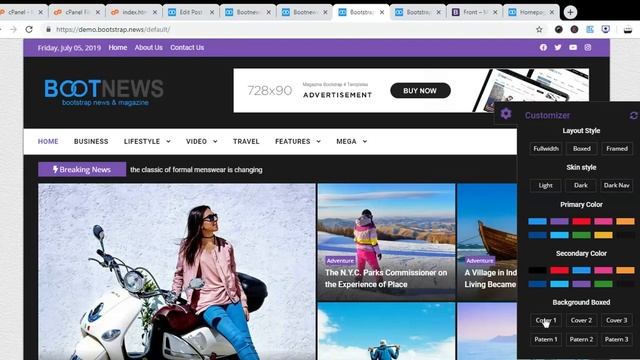
Task: Open BUSINESS navigation item
Action: tap(91, 141)
